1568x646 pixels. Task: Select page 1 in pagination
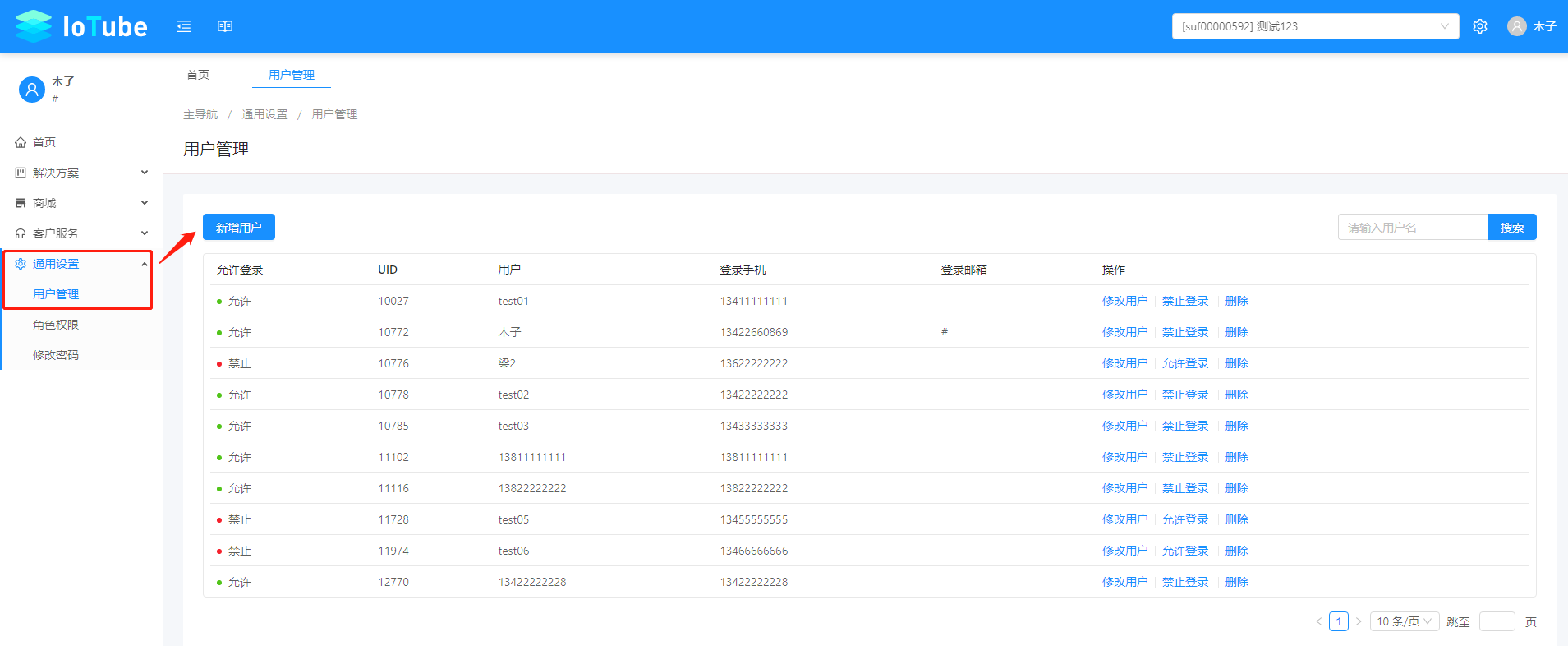pyautogui.click(x=1339, y=621)
